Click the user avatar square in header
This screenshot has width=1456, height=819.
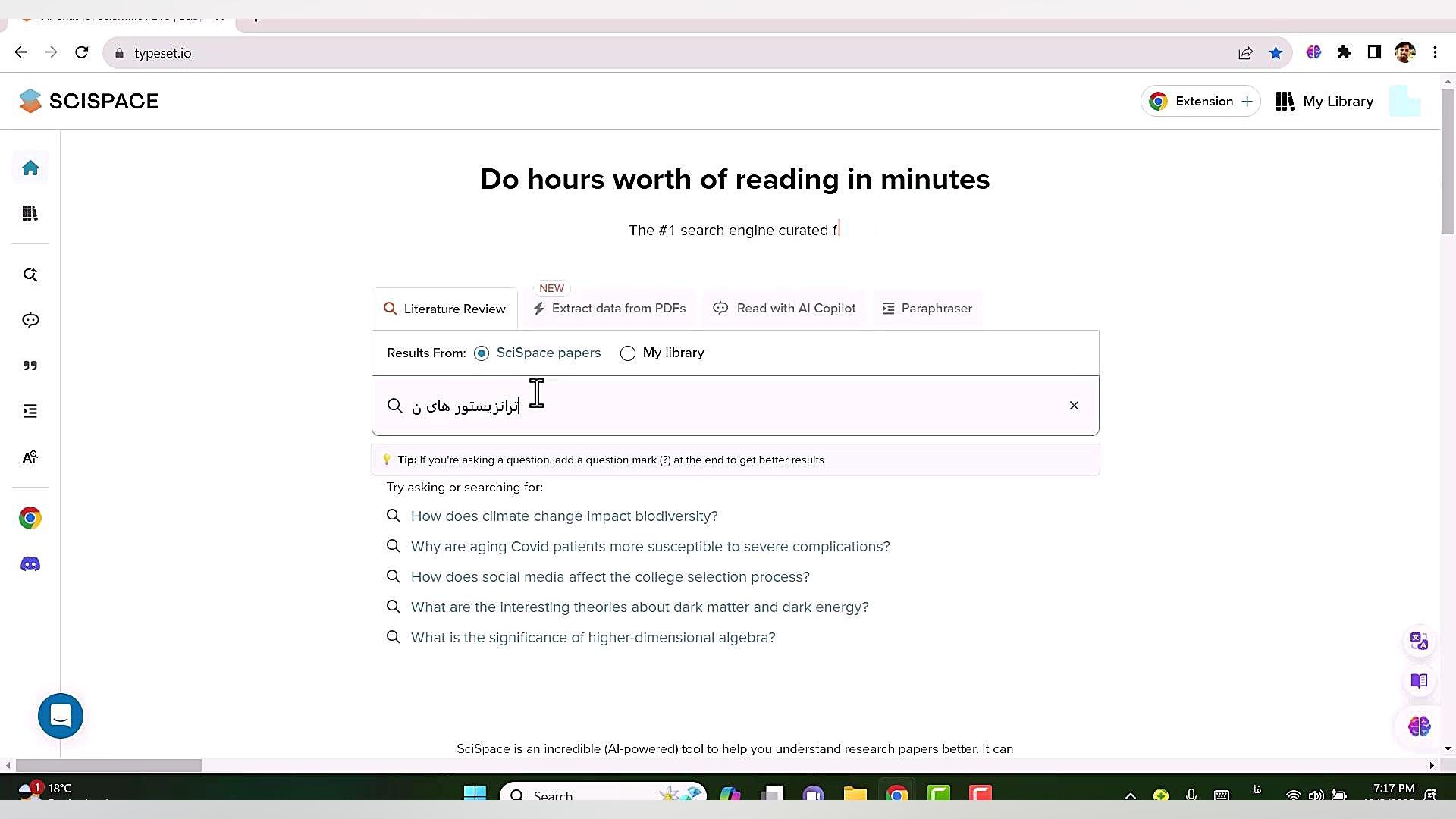tap(1404, 101)
